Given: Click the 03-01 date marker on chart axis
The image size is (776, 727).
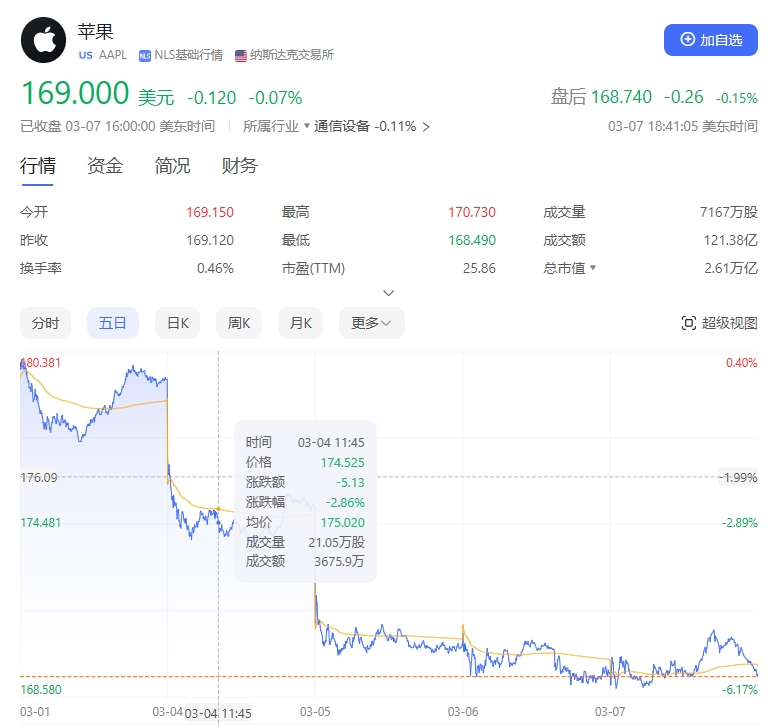Looking at the screenshot, I should pos(35,712).
